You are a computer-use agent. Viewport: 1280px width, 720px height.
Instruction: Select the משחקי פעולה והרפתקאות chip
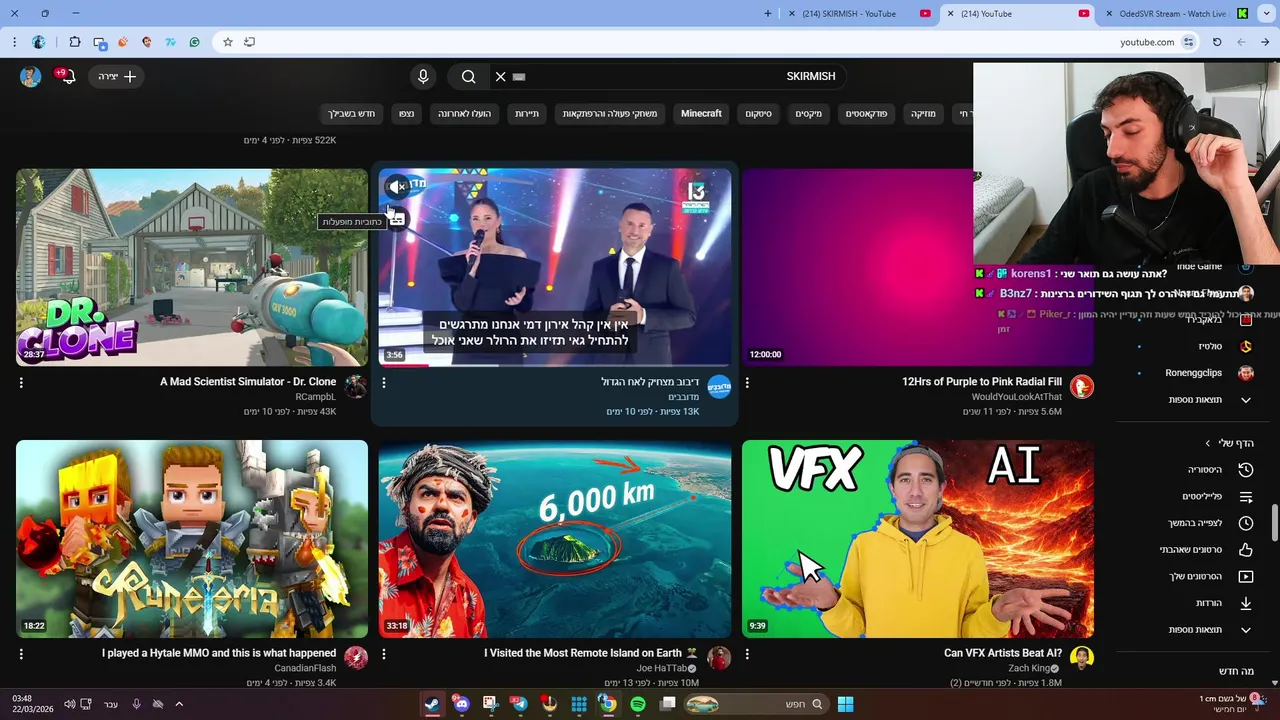point(609,114)
